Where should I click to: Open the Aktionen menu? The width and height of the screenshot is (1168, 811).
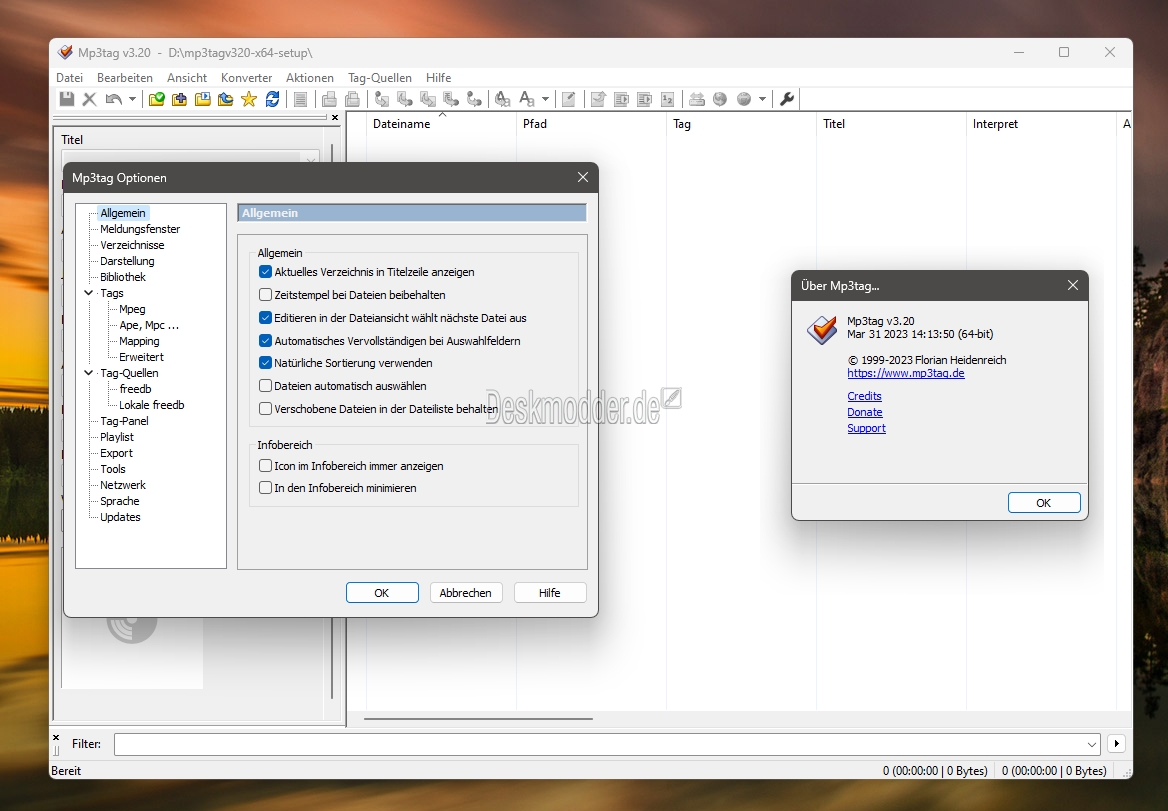click(310, 77)
